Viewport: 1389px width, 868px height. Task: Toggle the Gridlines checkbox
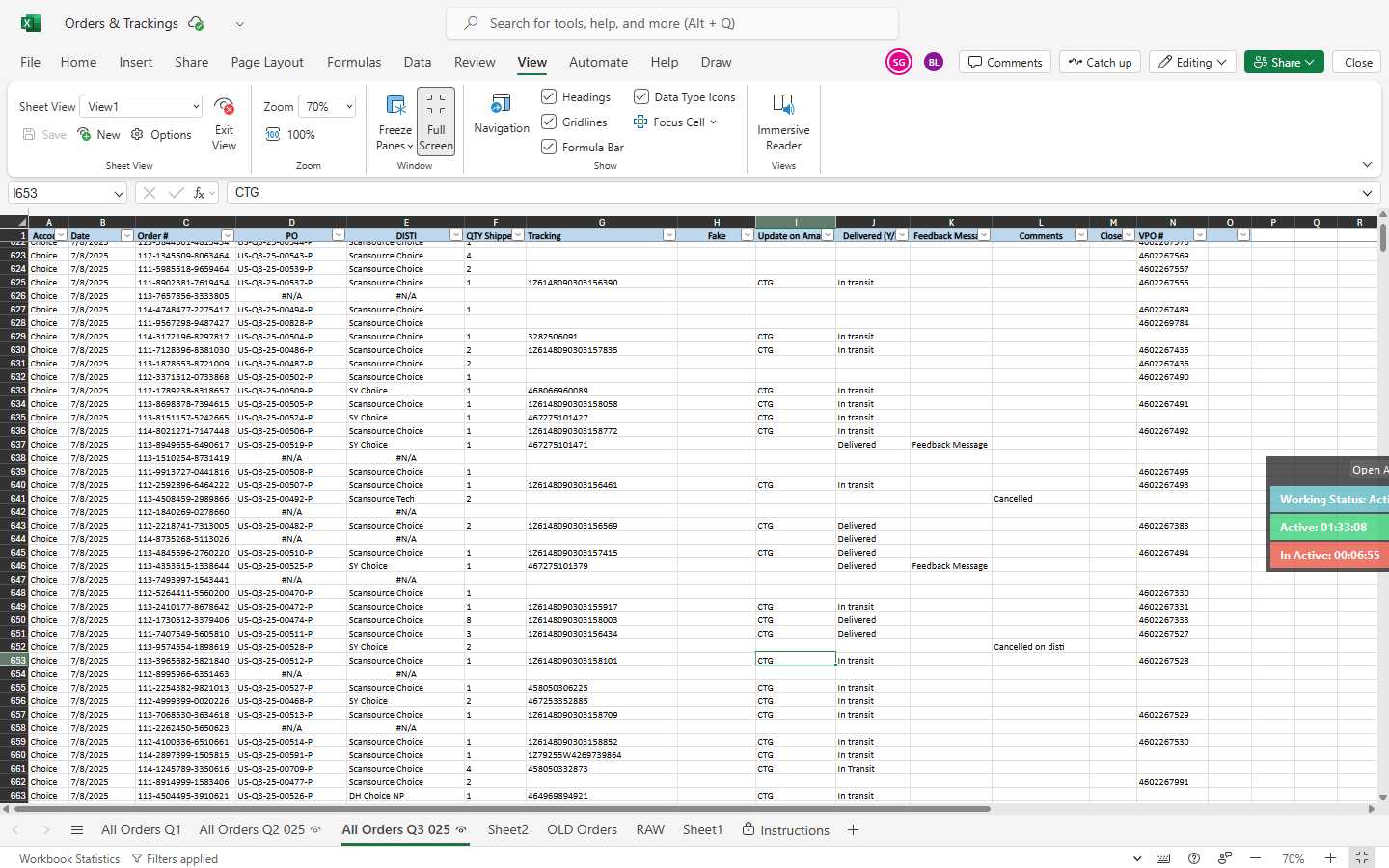click(549, 122)
